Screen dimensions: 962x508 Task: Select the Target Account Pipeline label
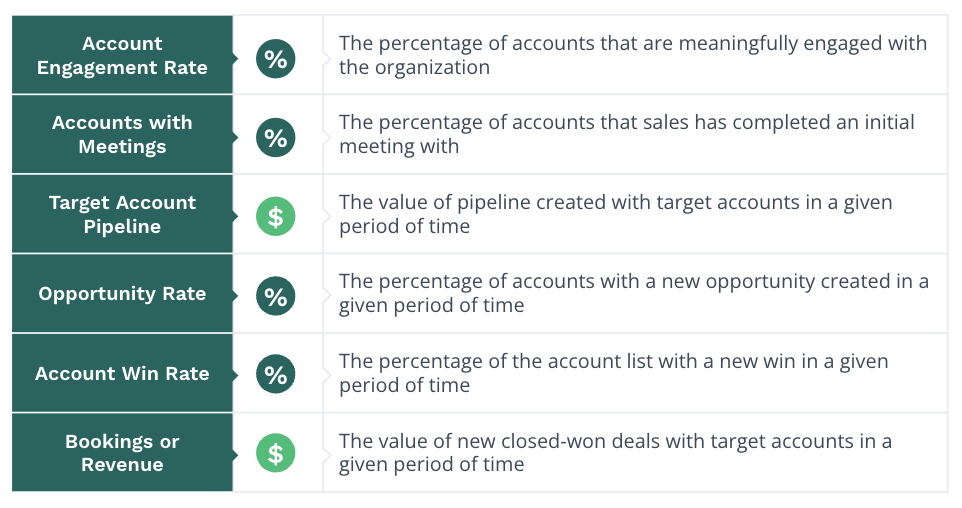pos(122,214)
